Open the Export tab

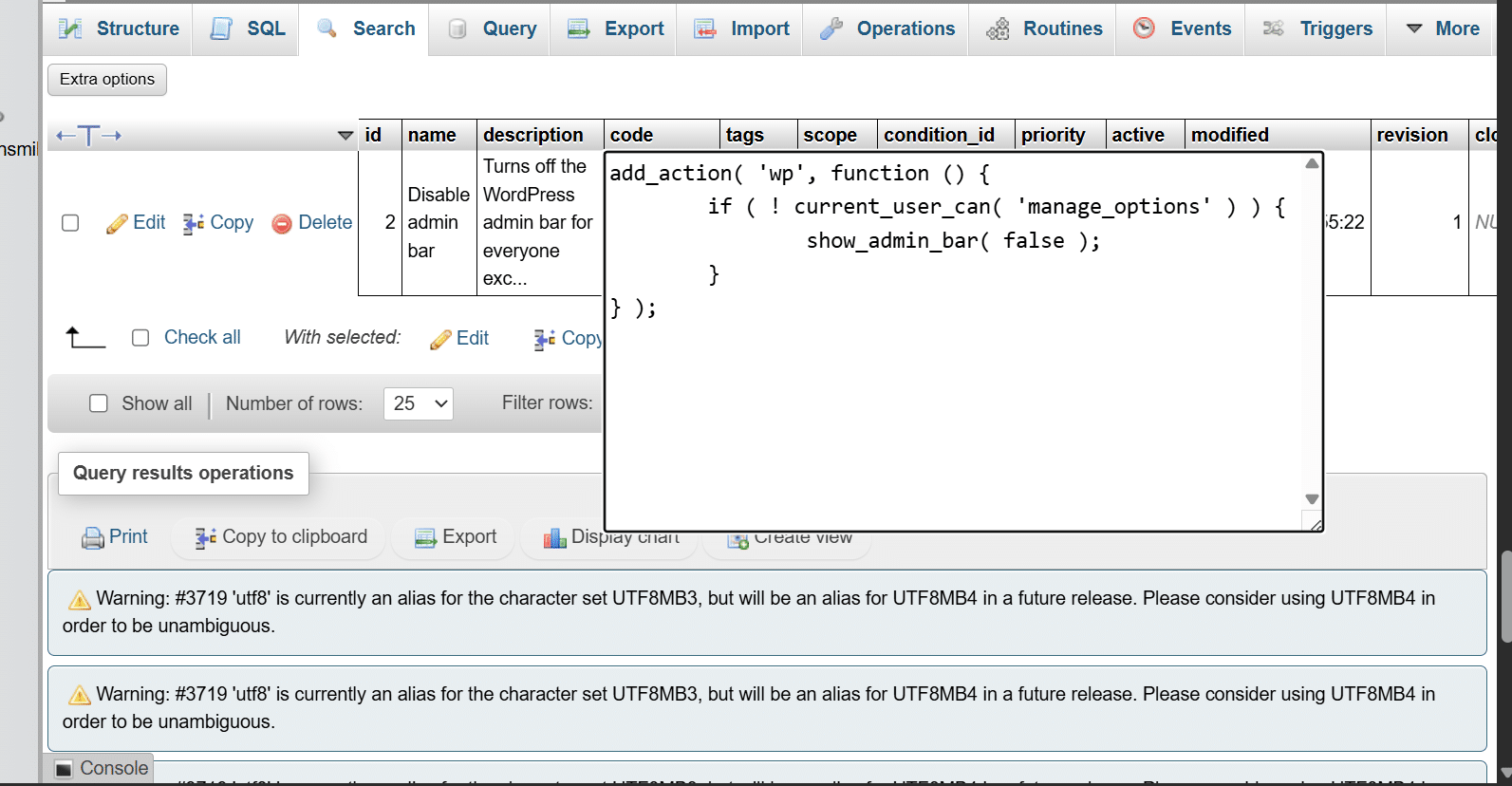click(x=614, y=28)
